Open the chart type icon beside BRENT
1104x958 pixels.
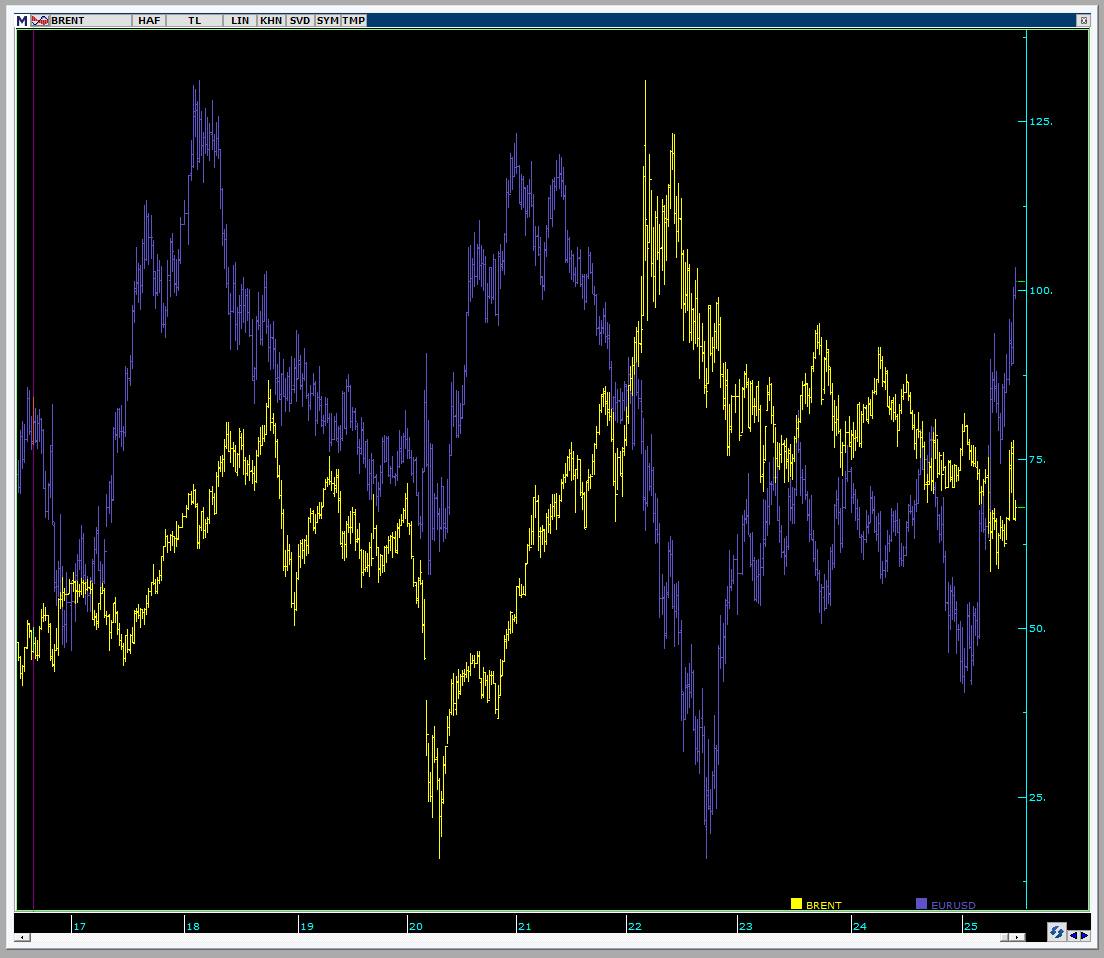click(x=40, y=20)
